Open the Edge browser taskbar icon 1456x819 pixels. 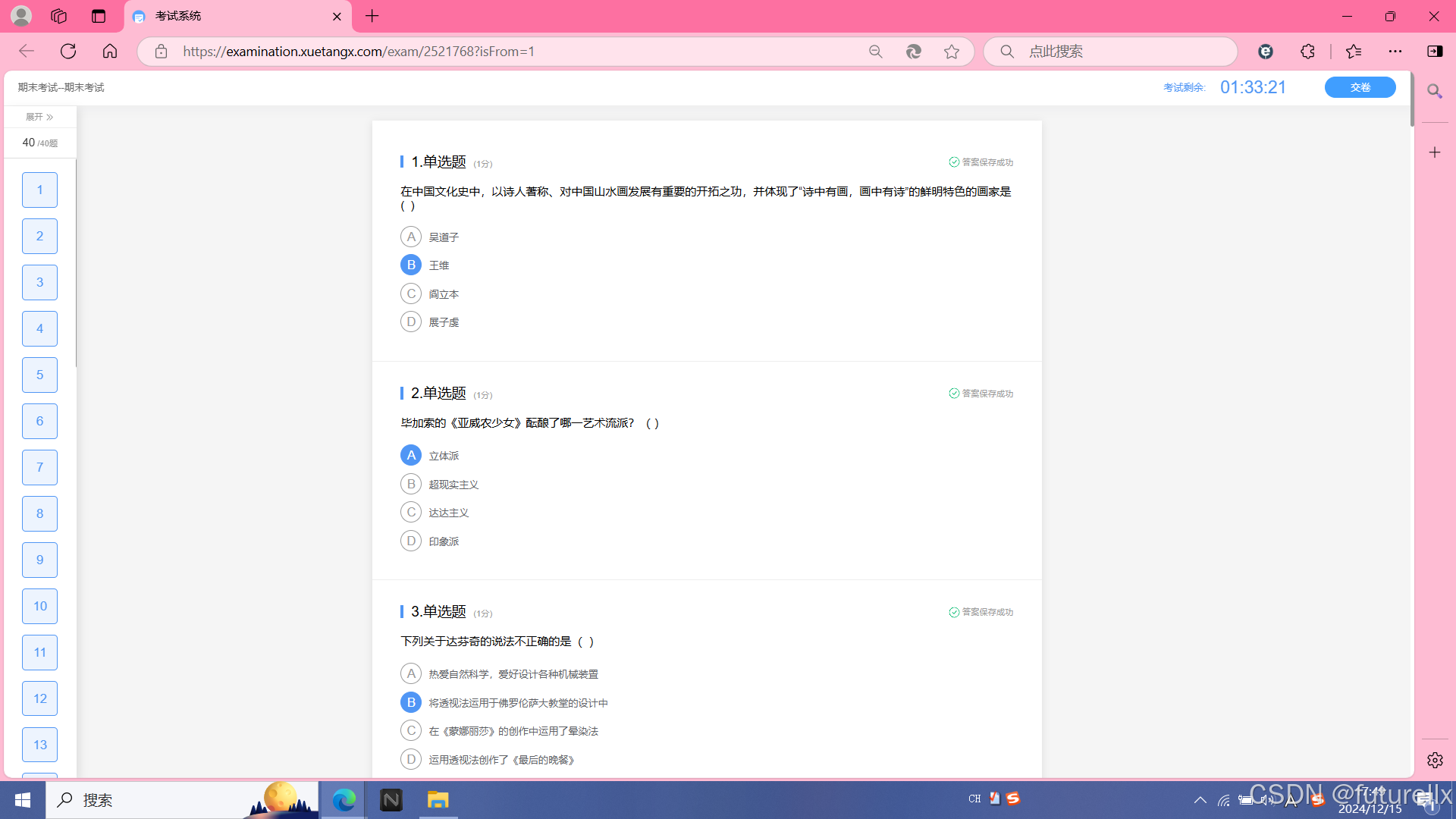344,800
